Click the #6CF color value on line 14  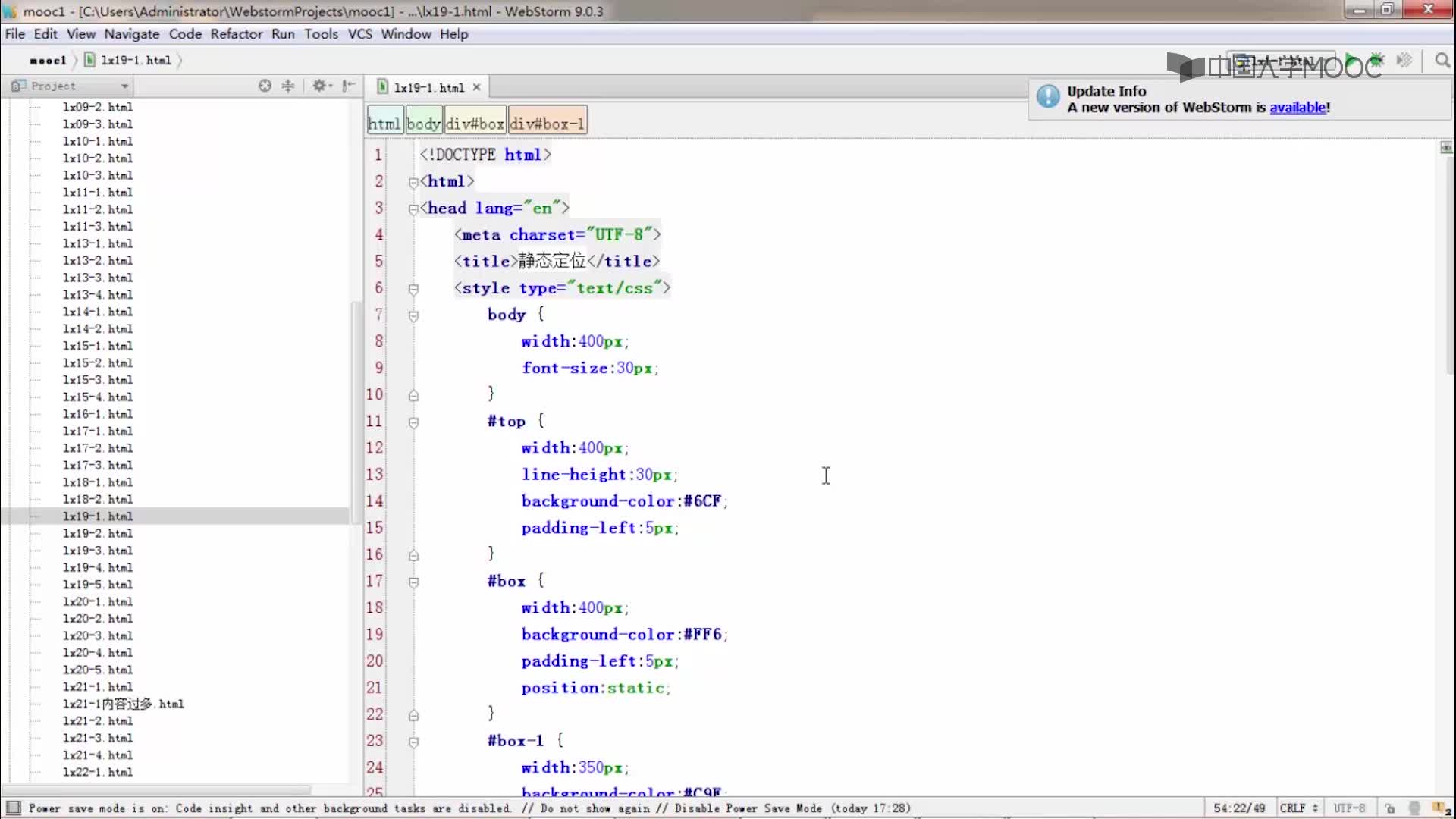[x=702, y=501]
